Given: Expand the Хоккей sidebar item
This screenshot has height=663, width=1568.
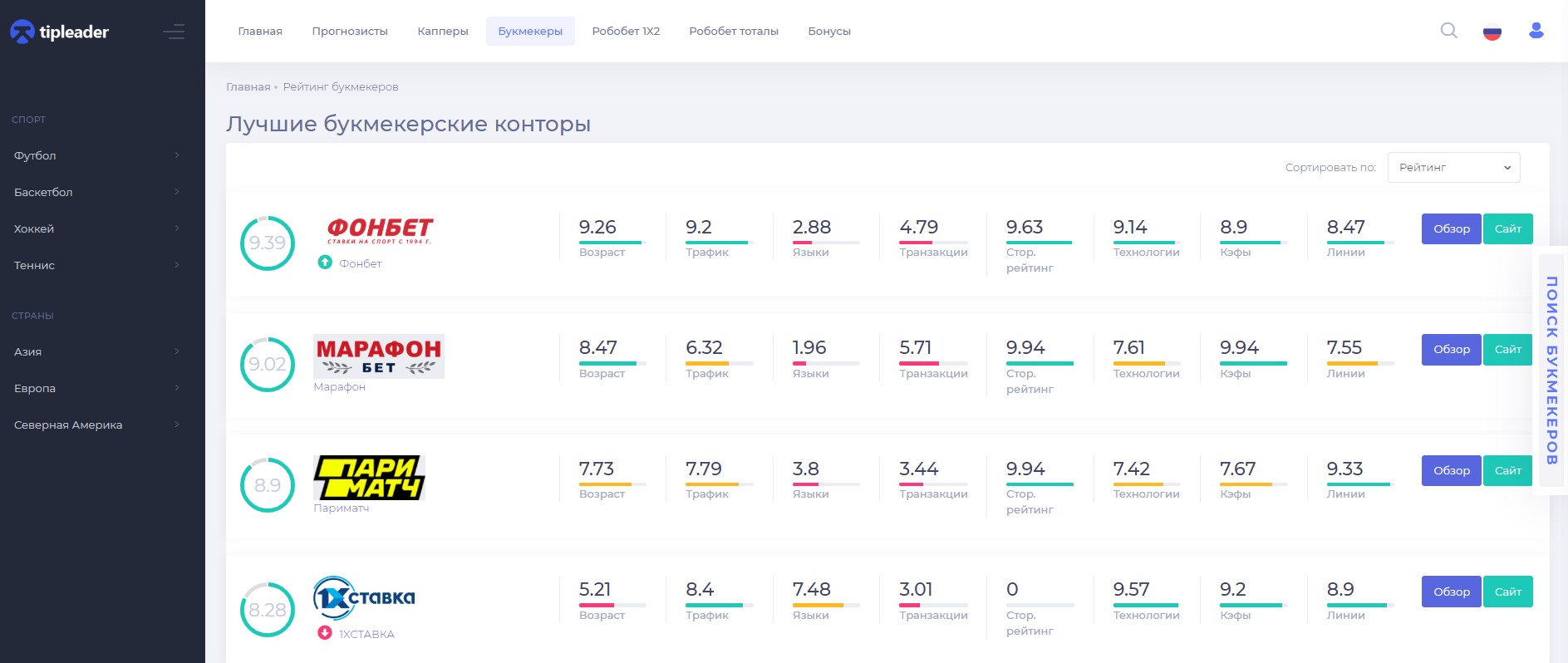Looking at the screenshot, I should [x=96, y=228].
